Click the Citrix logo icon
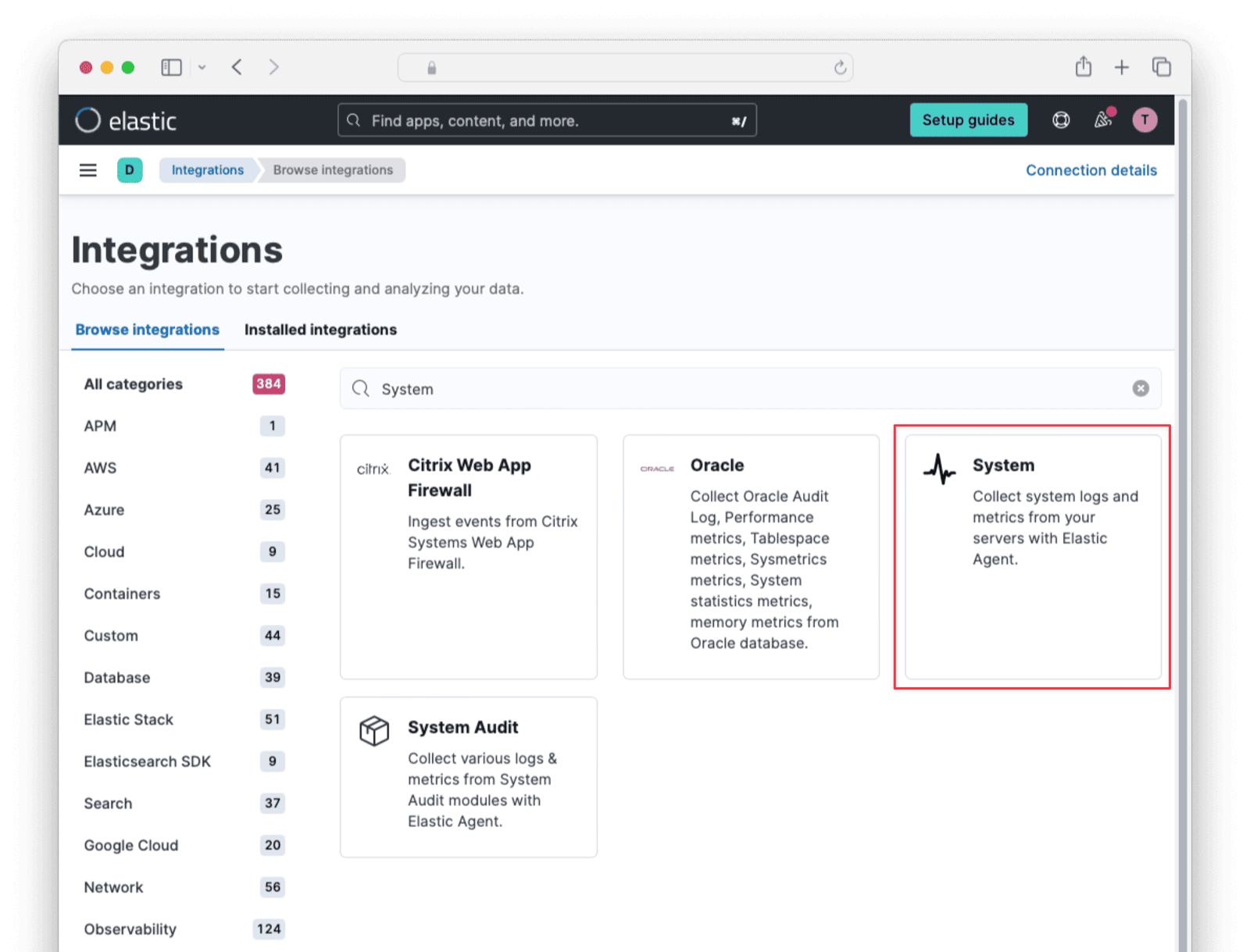The height and width of the screenshot is (952, 1250). [x=373, y=469]
